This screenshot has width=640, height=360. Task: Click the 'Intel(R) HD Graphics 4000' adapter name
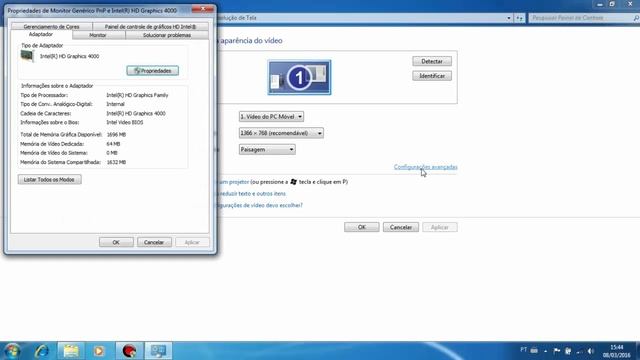69,56
